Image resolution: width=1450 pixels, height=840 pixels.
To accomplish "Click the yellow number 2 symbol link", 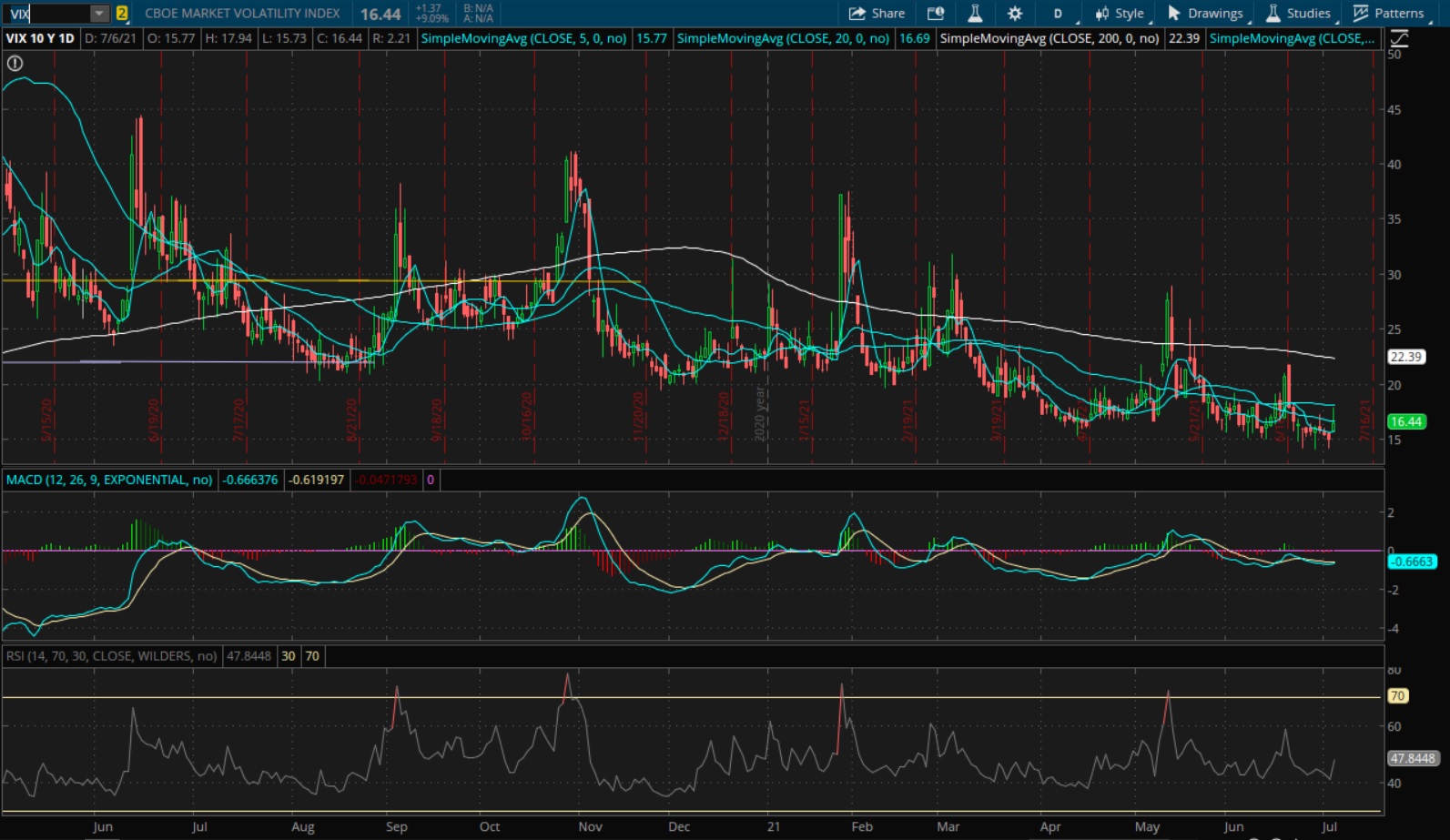I will pyautogui.click(x=122, y=14).
